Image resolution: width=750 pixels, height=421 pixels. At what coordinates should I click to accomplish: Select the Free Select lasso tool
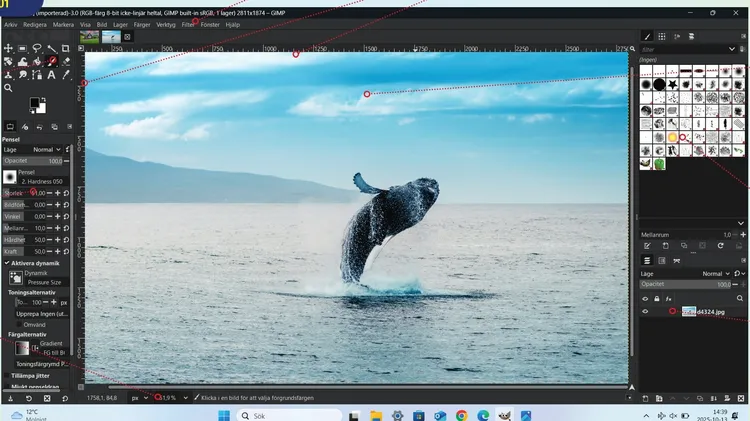click(x=37, y=48)
